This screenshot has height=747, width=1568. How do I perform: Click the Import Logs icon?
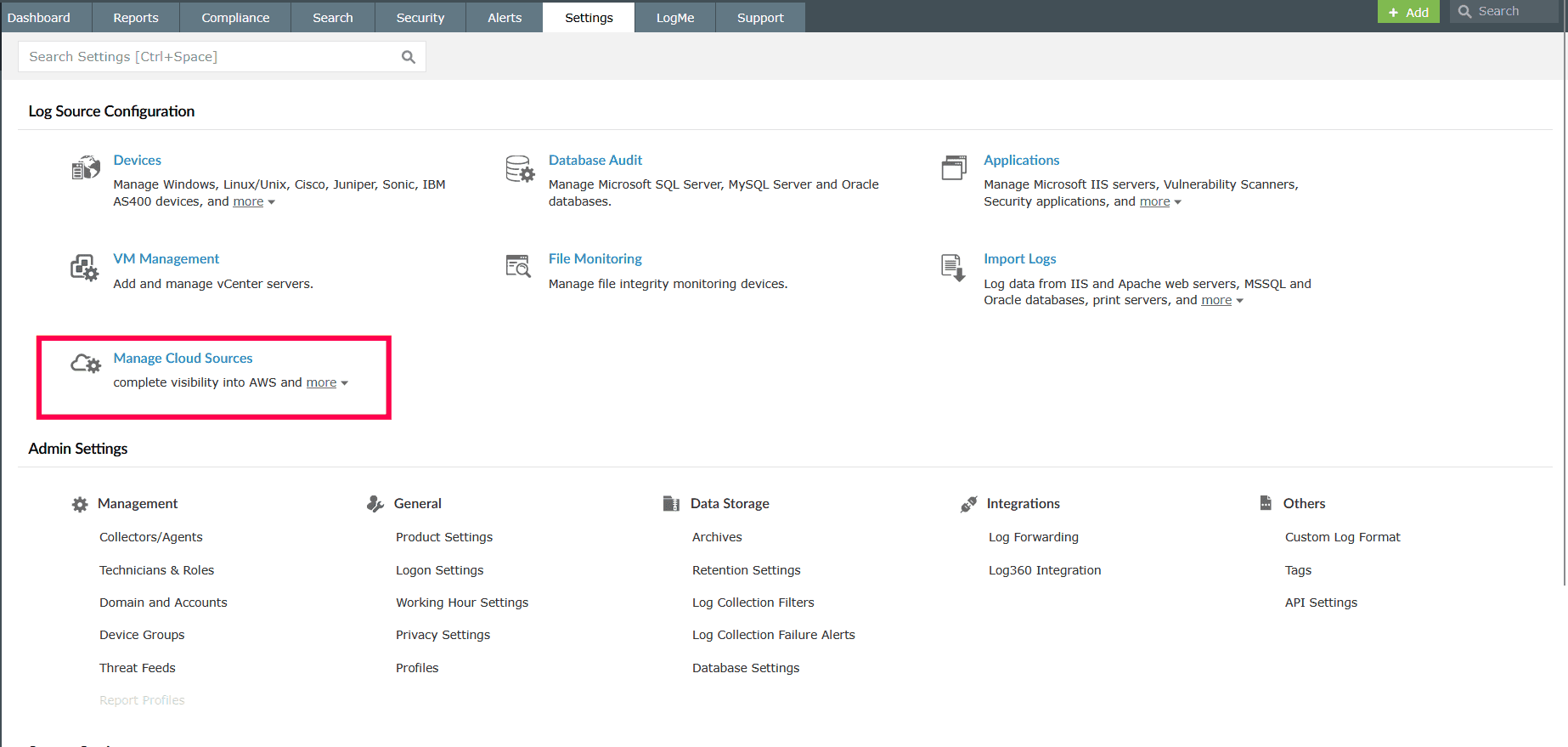pos(953,267)
